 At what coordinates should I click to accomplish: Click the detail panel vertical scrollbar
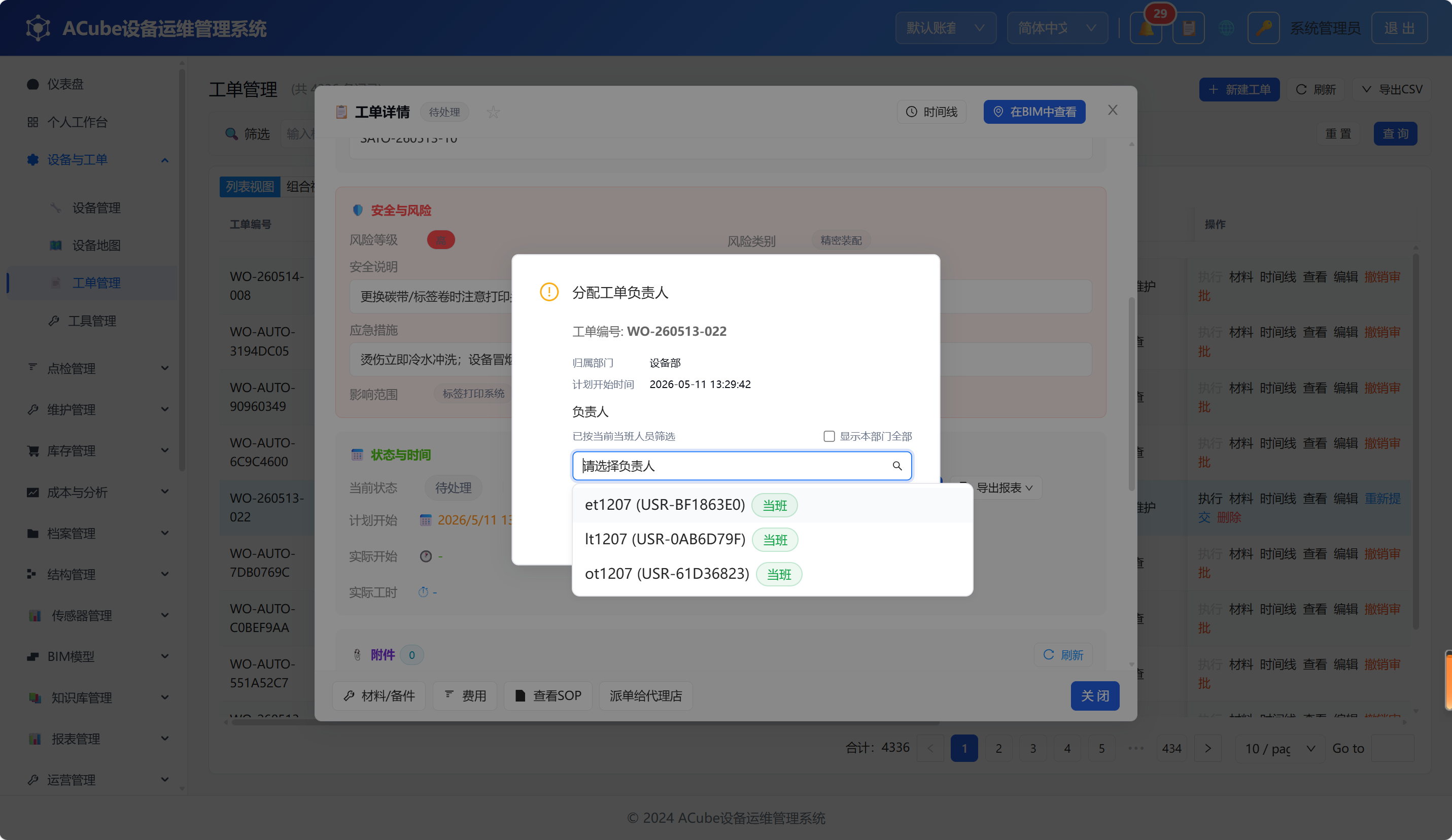point(1131,394)
